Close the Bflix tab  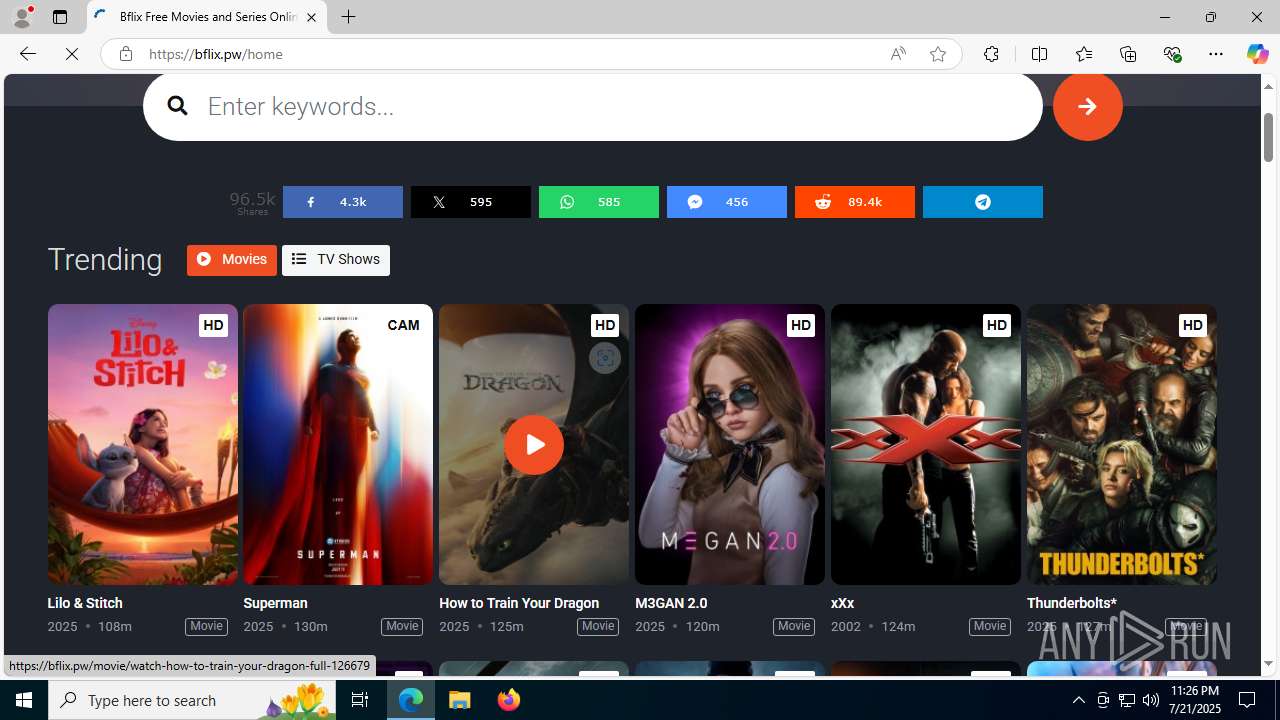click(311, 17)
